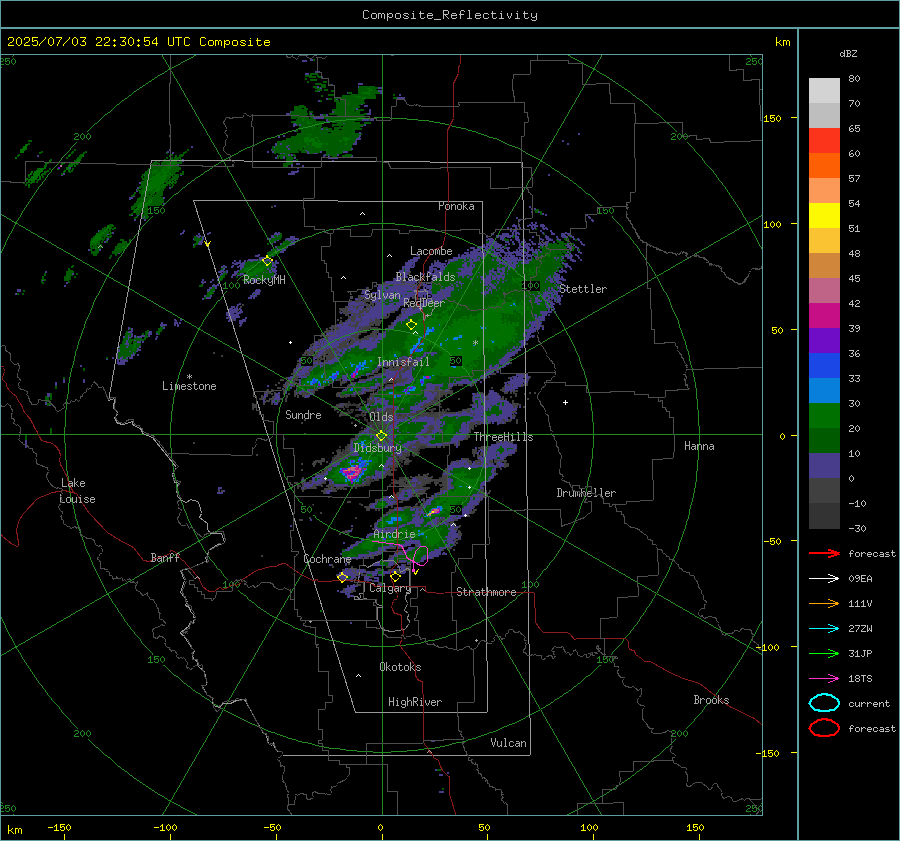This screenshot has height=841, width=900.
Task: Click the Airdrie label
Action: 394,534
